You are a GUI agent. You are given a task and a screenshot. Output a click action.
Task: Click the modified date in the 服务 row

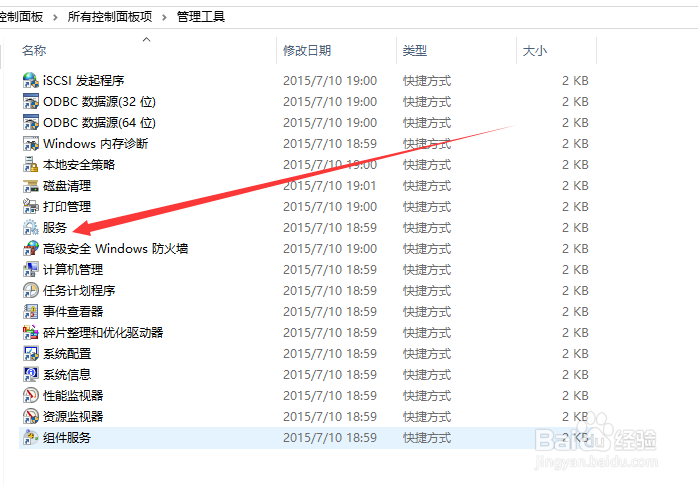330,227
